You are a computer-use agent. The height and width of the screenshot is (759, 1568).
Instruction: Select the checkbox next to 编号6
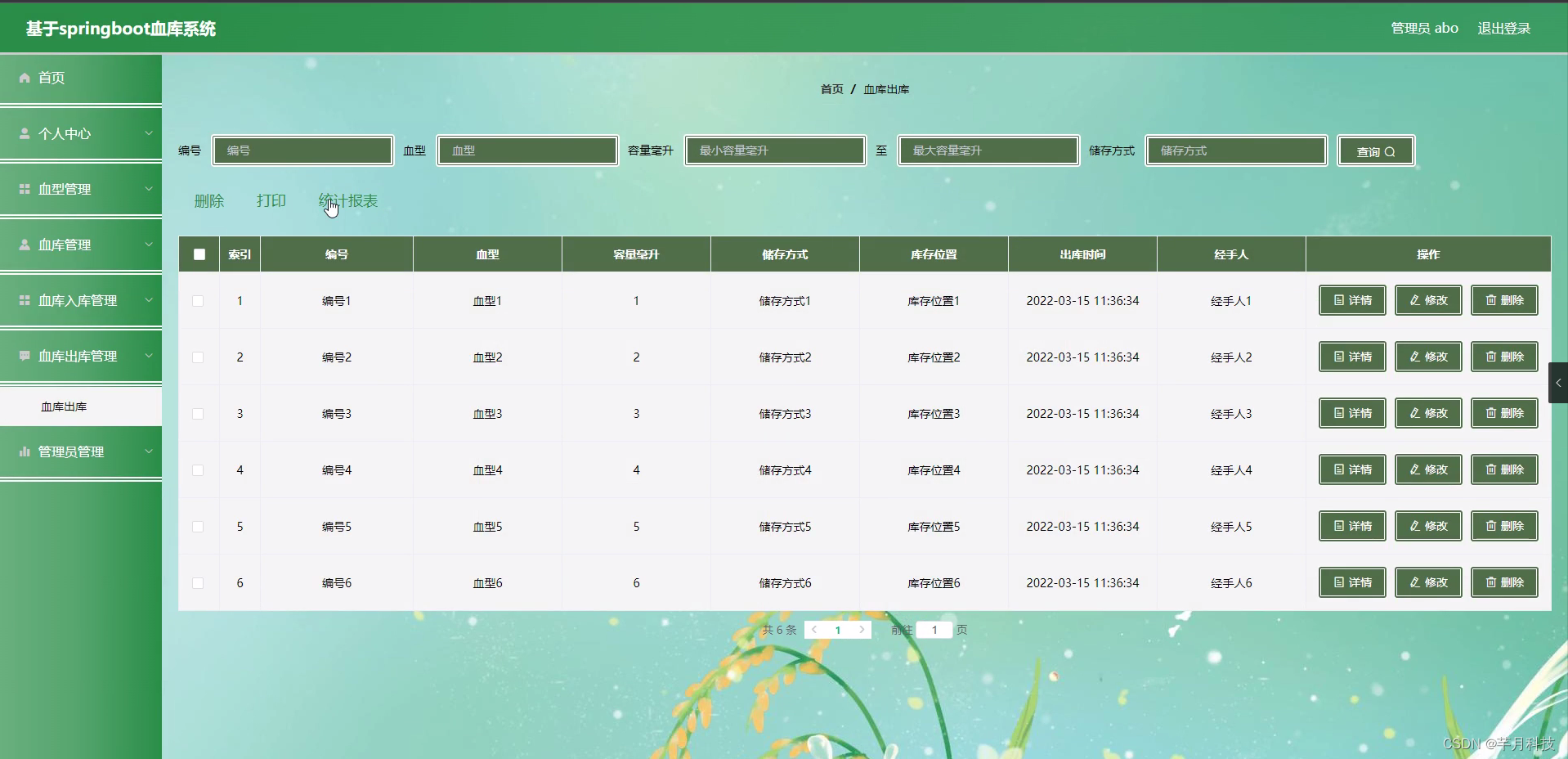coord(197,583)
